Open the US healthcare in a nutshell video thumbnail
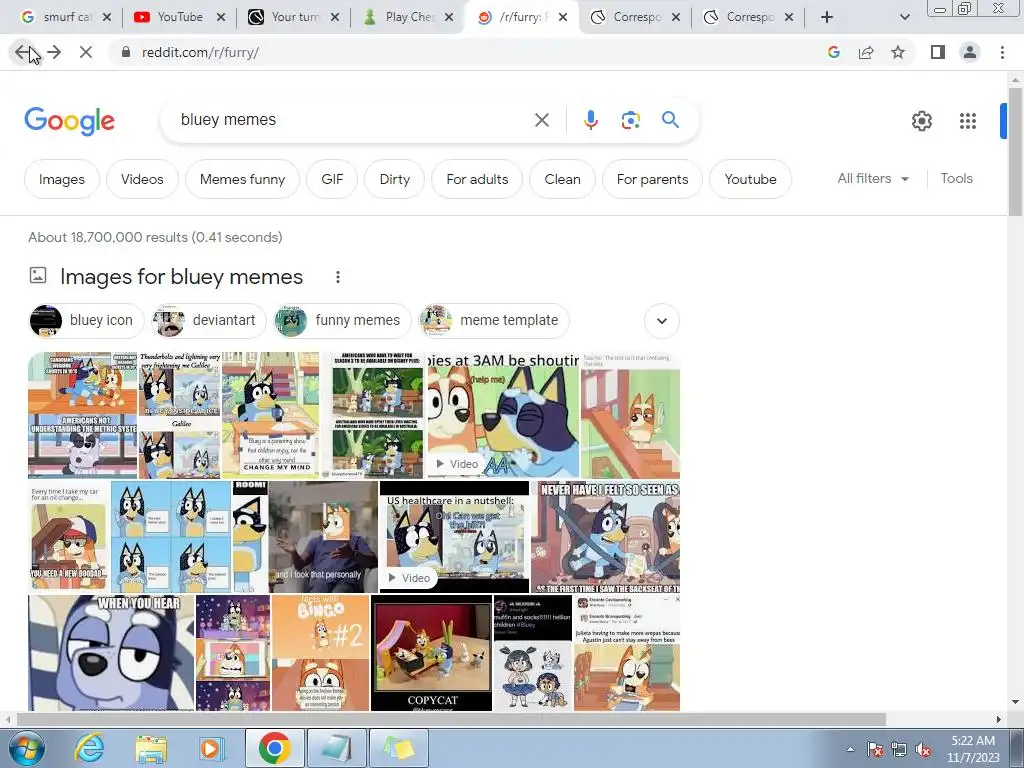The image size is (1024, 768). point(454,537)
